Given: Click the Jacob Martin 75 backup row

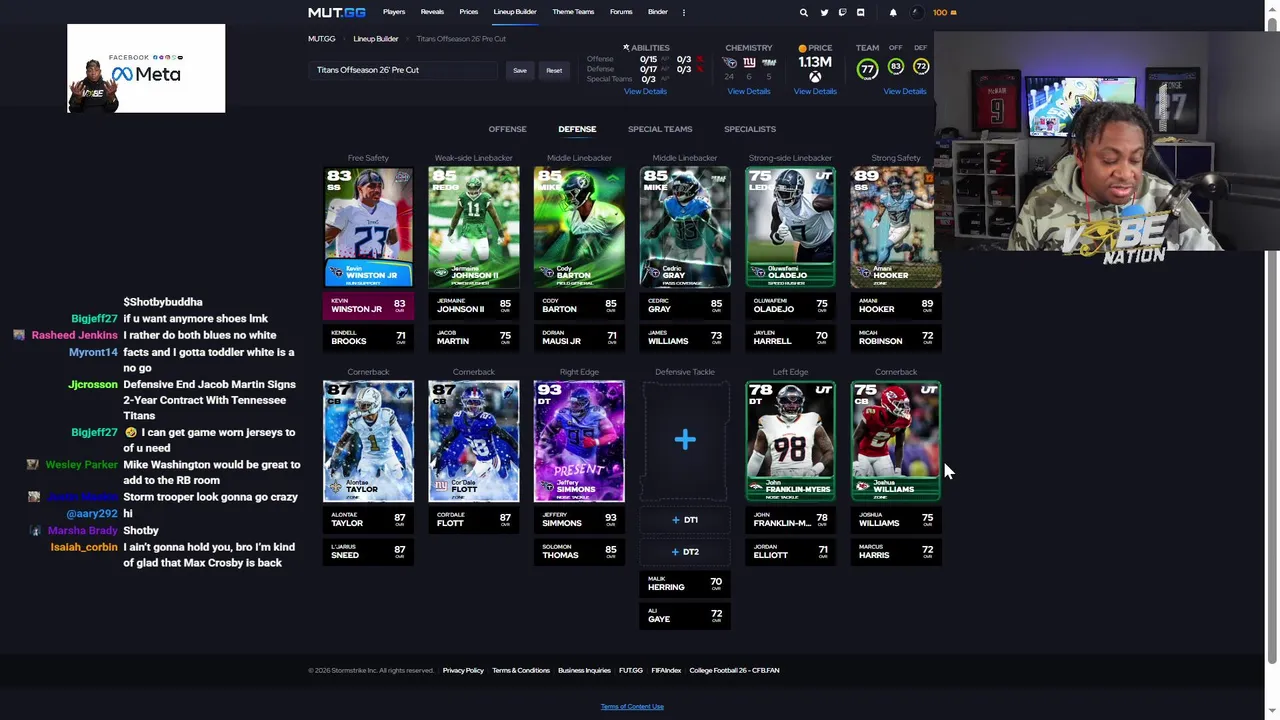Looking at the screenshot, I should coord(474,337).
